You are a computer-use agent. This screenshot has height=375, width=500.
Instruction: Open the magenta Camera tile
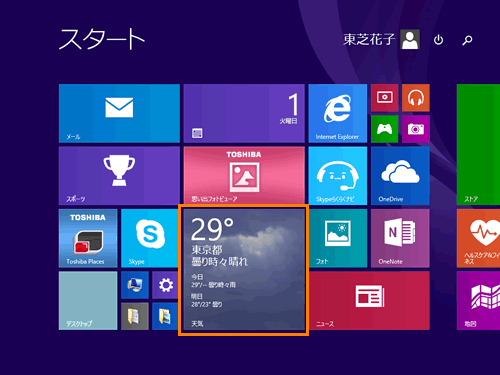click(416, 129)
